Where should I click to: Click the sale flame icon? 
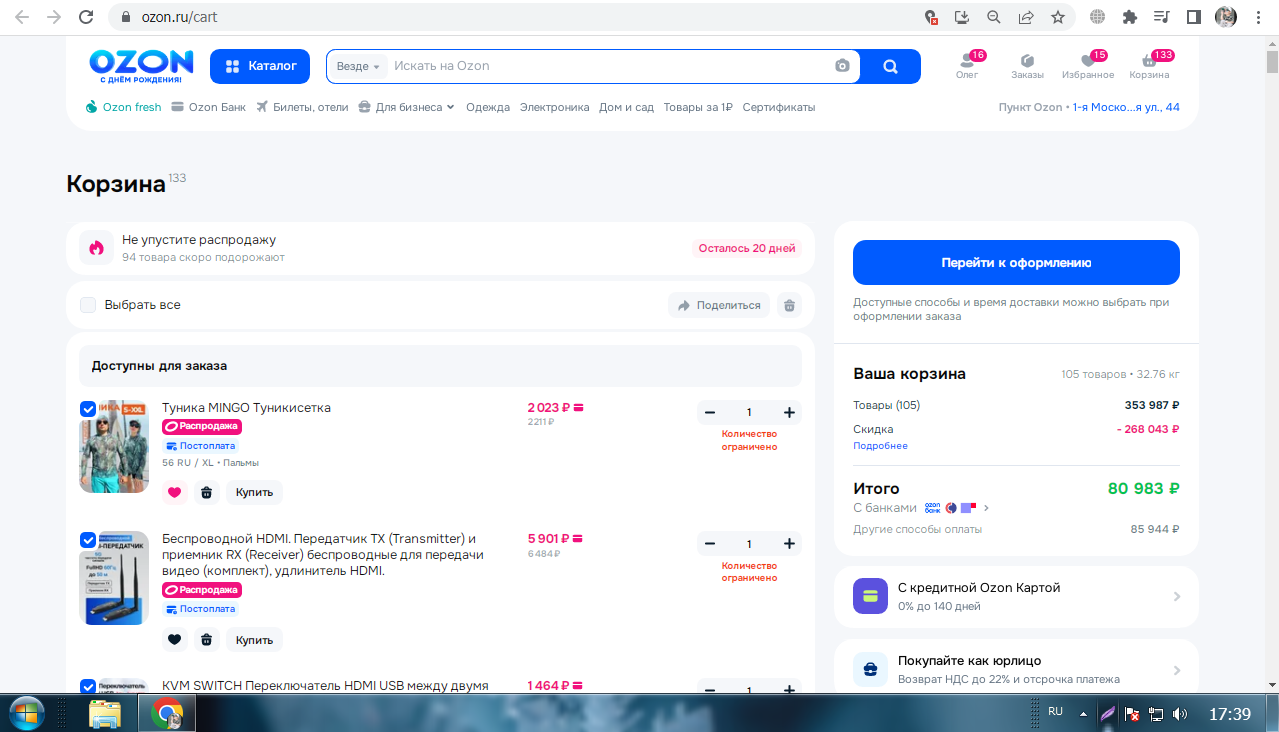pos(97,248)
